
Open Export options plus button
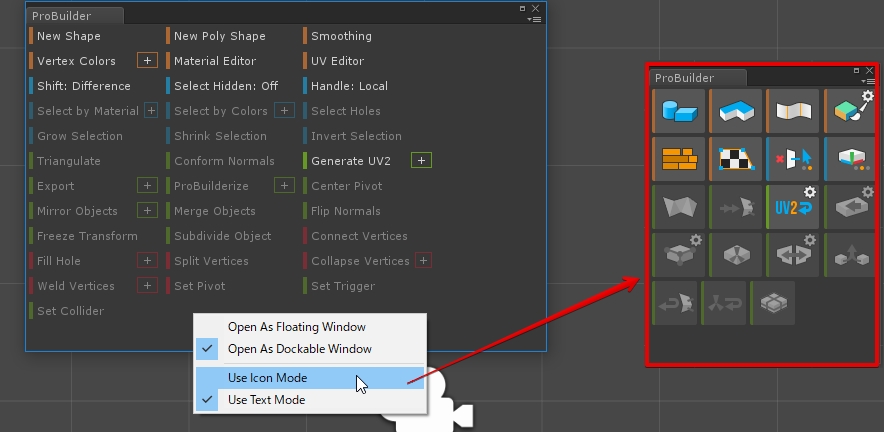coord(147,186)
